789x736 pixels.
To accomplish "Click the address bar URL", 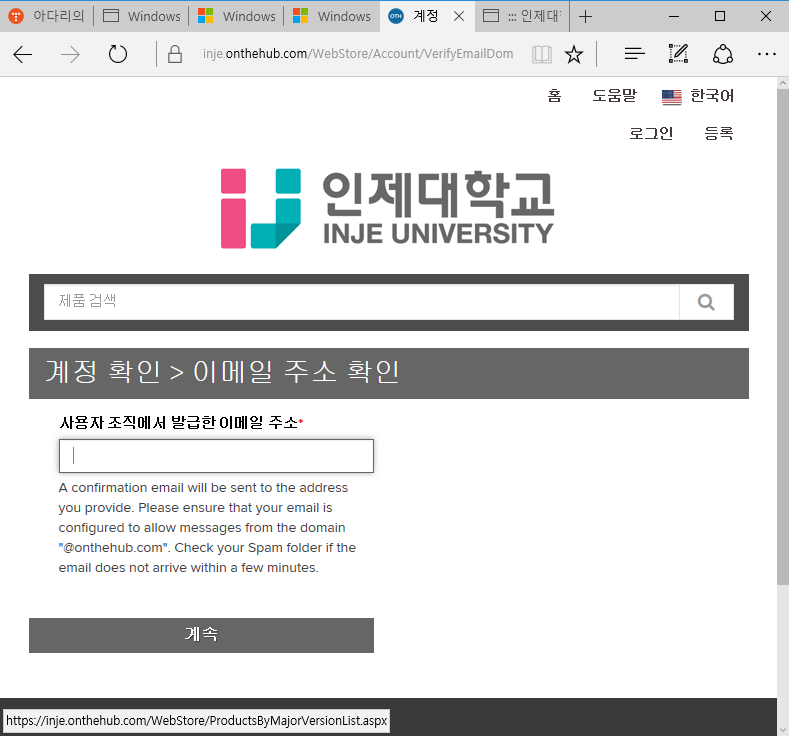I will (358, 54).
